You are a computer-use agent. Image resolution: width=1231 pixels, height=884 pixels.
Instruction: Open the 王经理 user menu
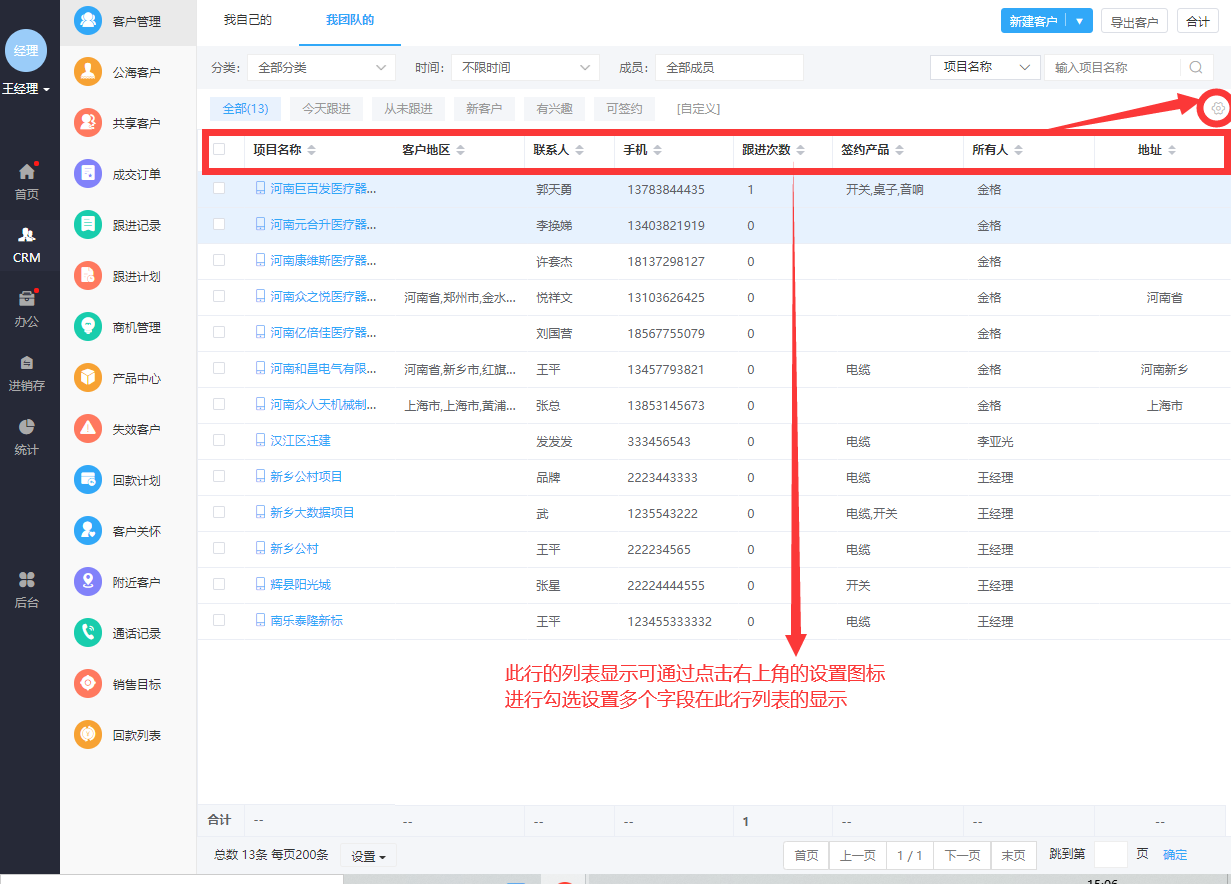(x=26, y=89)
